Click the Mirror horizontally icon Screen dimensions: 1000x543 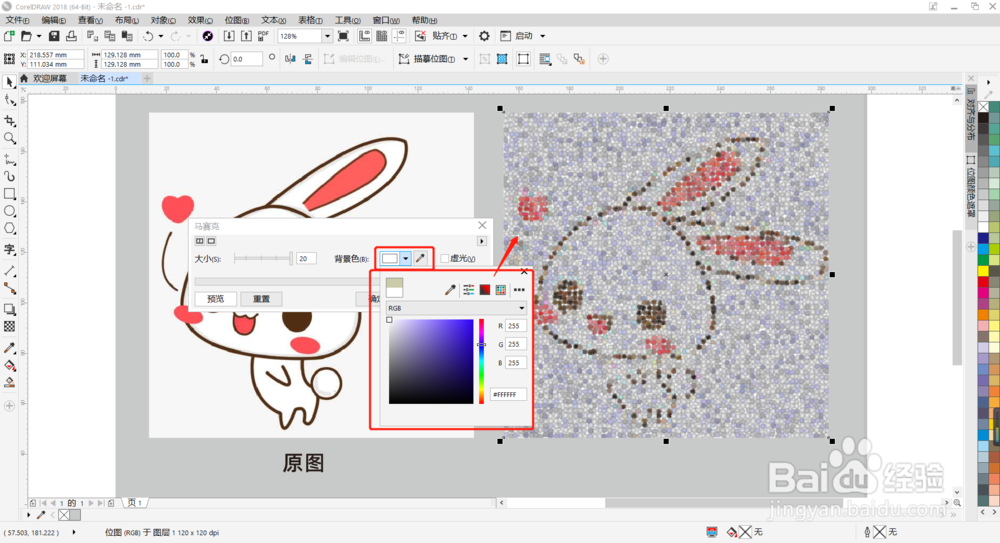pyautogui.click(x=290, y=59)
